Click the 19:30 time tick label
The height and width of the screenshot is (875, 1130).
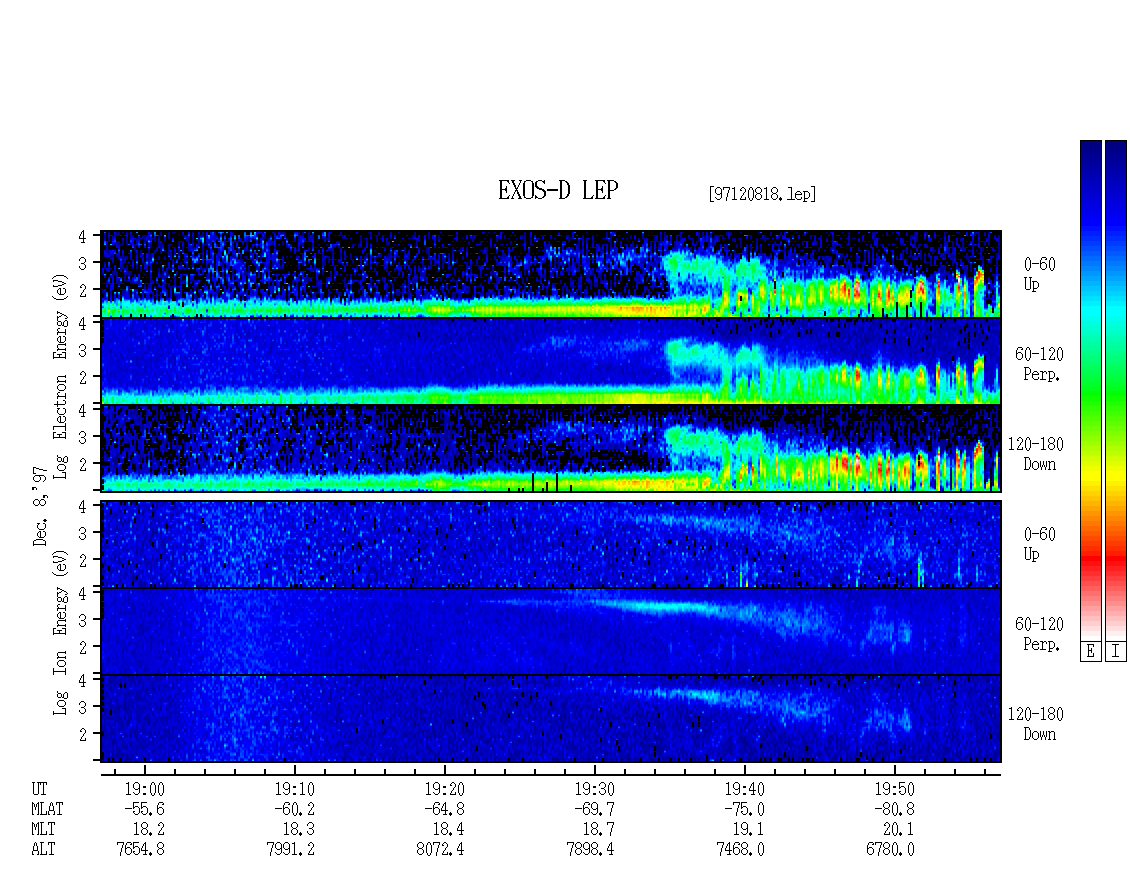(595, 790)
